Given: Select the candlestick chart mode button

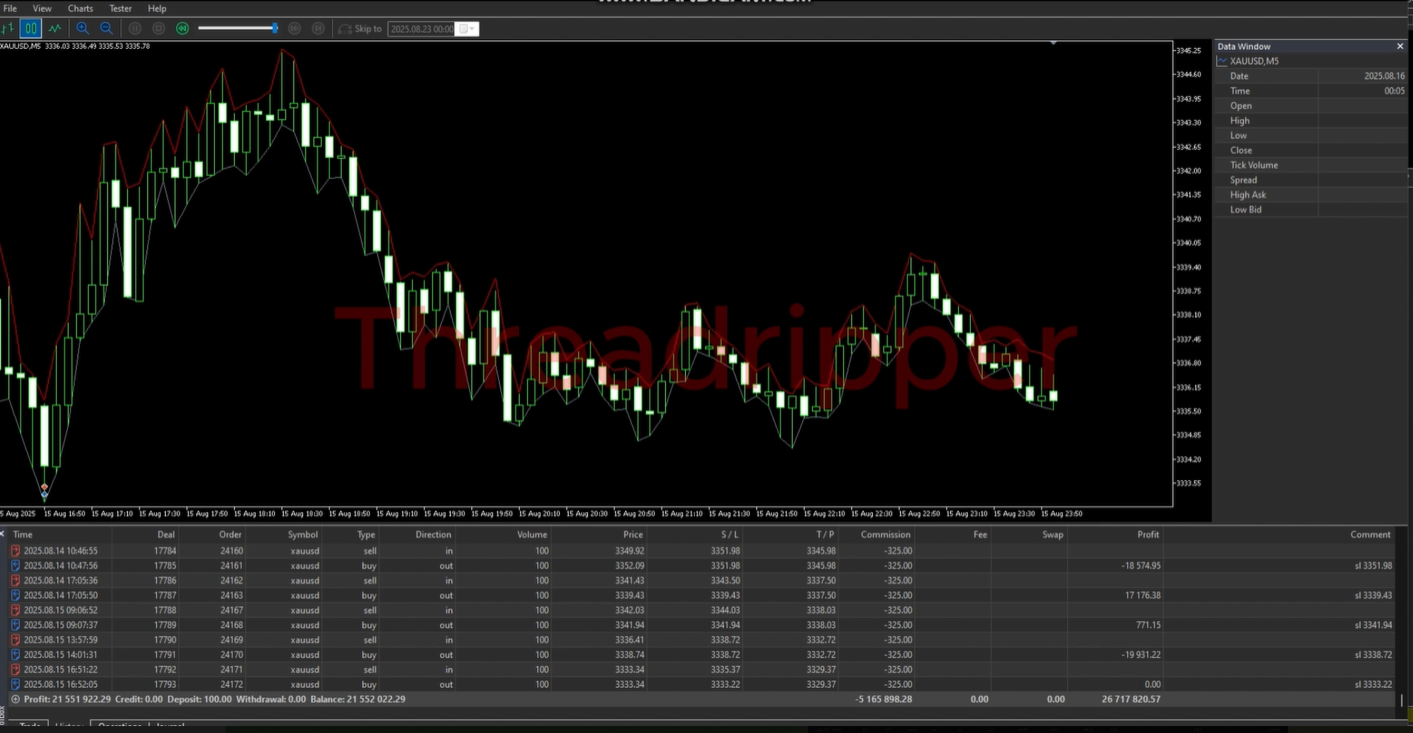Looking at the screenshot, I should pyautogui.click(x=31, y=29).
